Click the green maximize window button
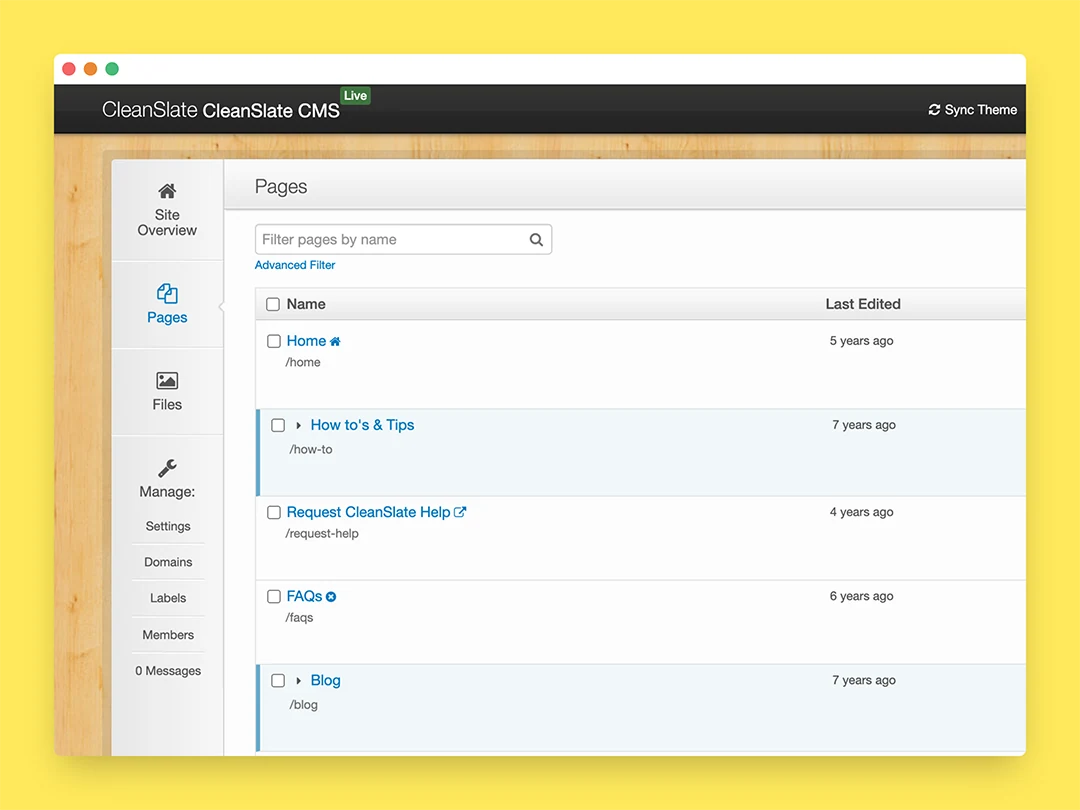This screenshot has height=810, width=1080. pyautogui.click(x=112, y=69)
